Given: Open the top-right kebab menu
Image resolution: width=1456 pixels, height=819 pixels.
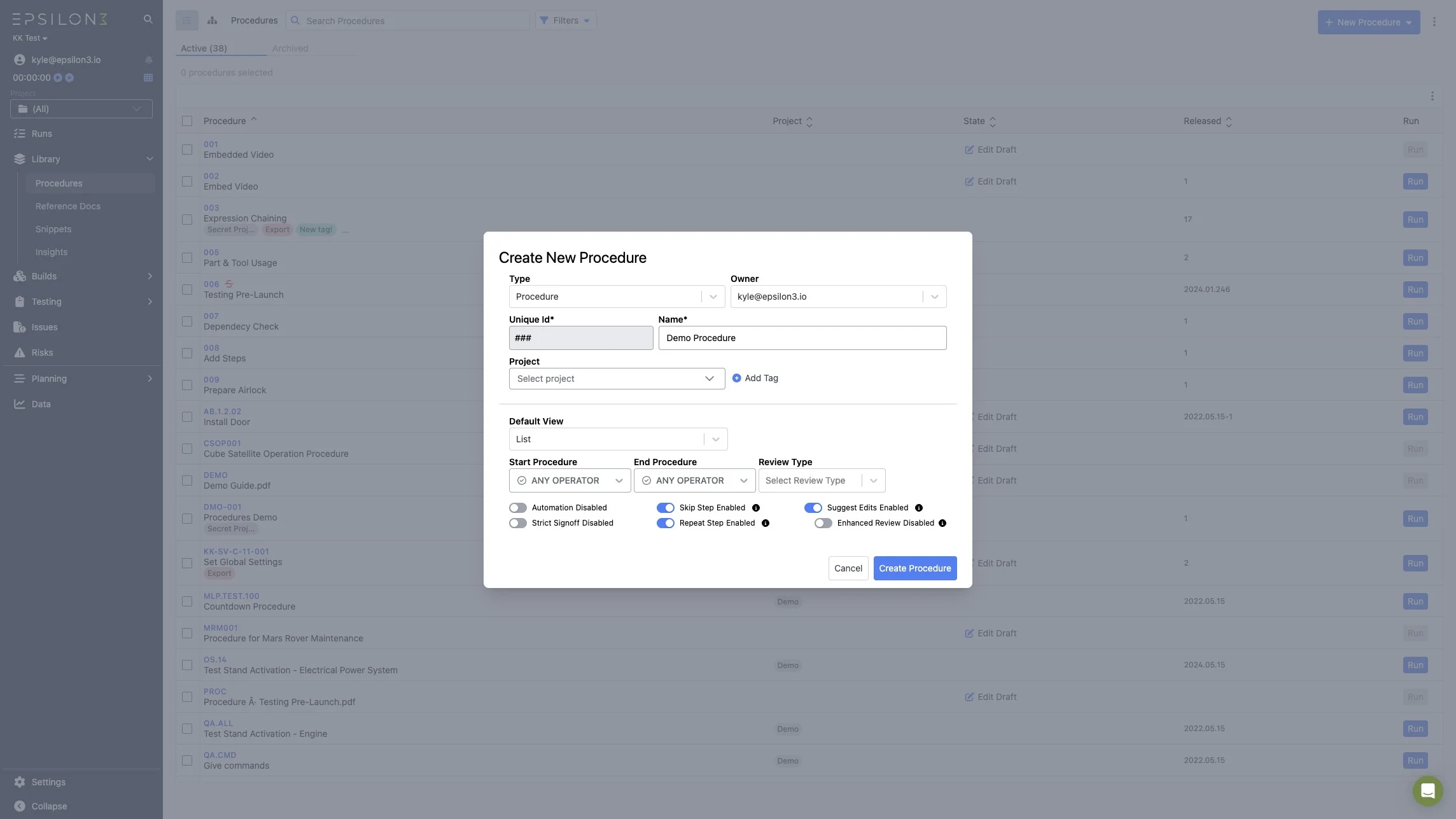Looking at the screenshot, I should pyautogui.click(x=1434, y=22).
